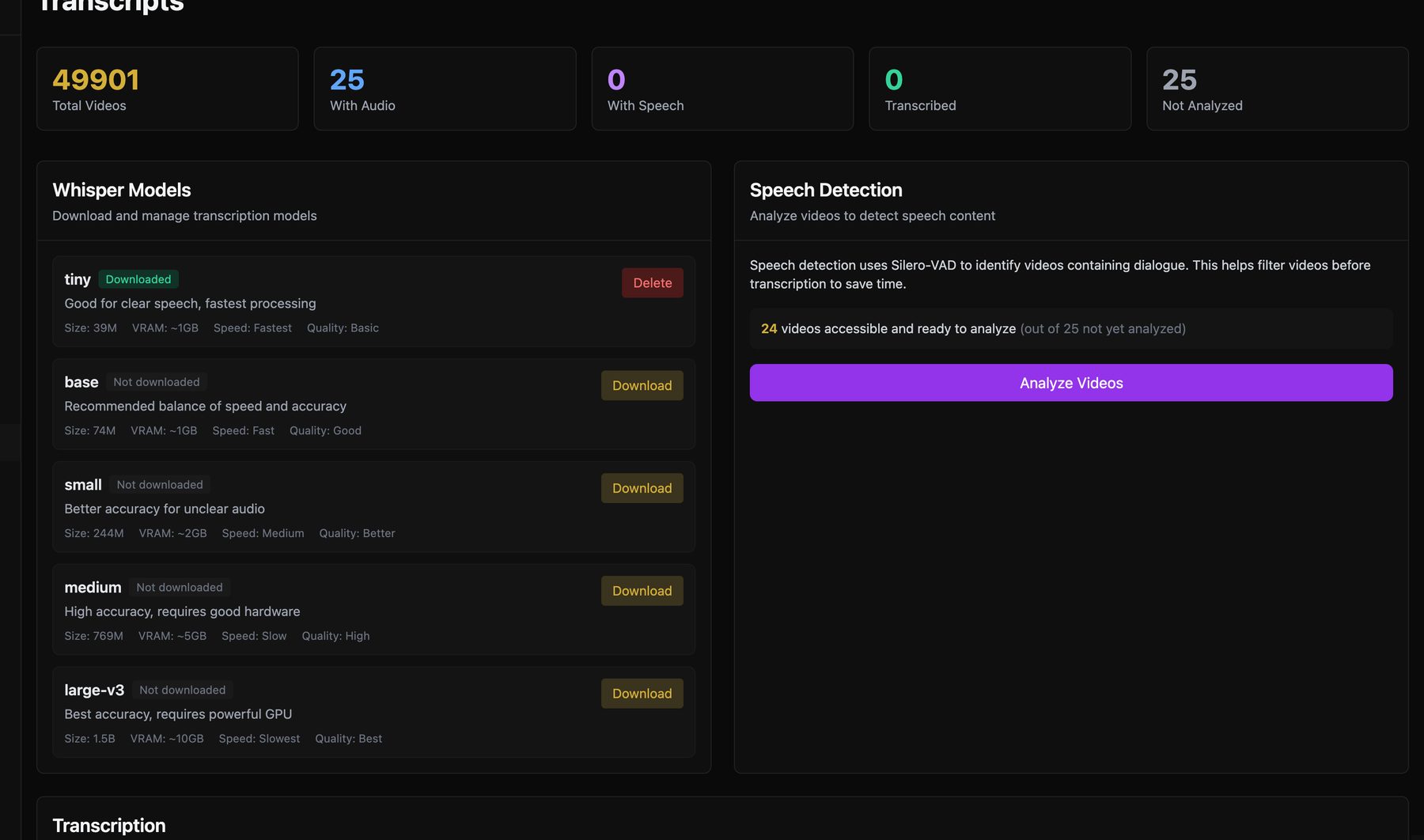
Task: Open the Not Analyzed stat card
Action: (1277, 89)
